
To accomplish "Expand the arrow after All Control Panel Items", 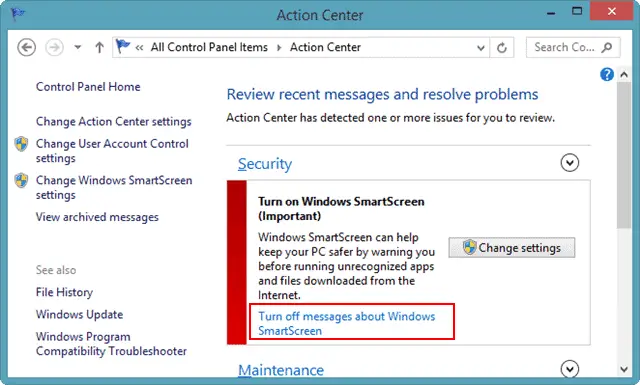I will click(279, 48).
